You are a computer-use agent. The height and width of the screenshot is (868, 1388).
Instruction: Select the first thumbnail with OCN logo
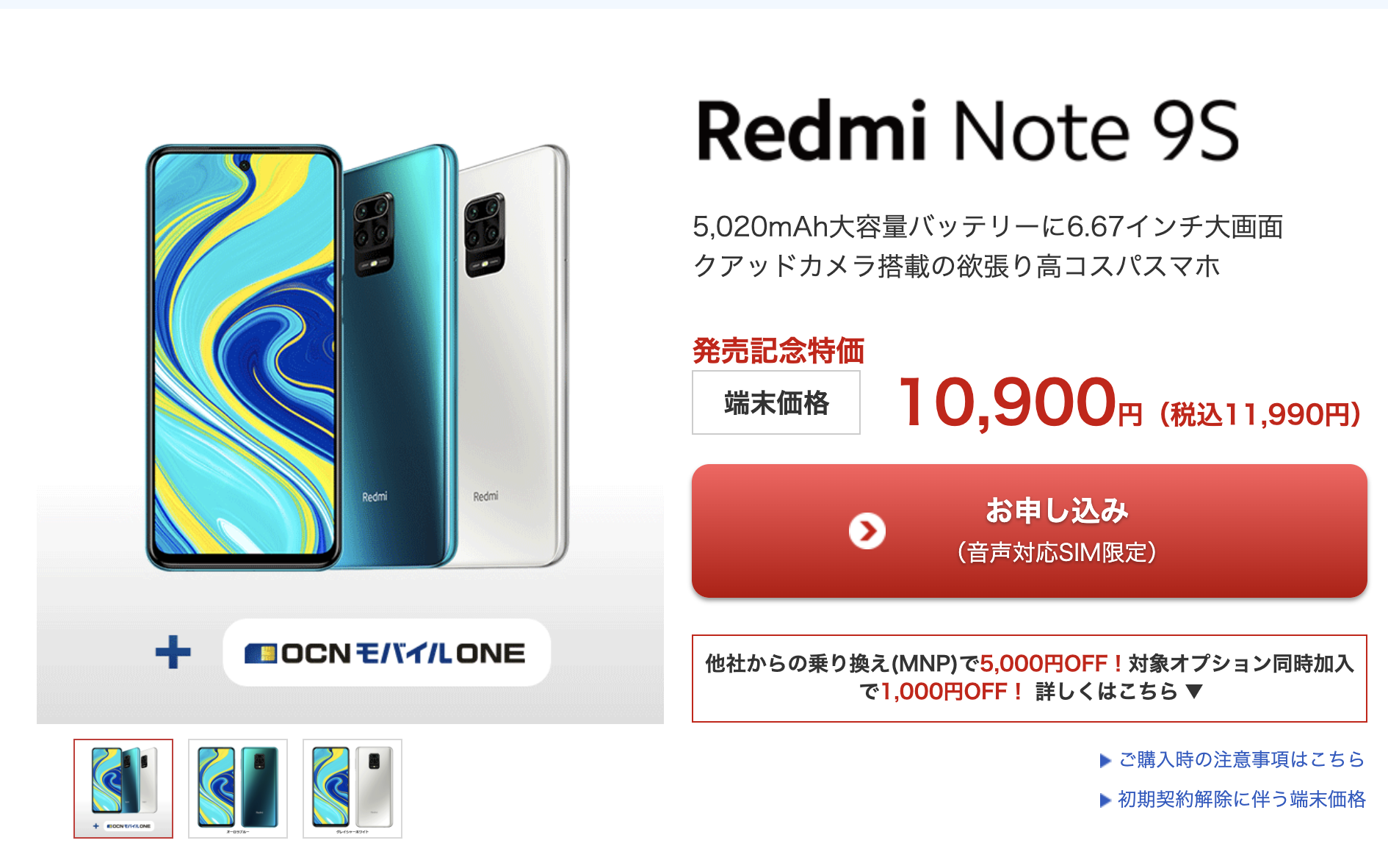(123, 788)
